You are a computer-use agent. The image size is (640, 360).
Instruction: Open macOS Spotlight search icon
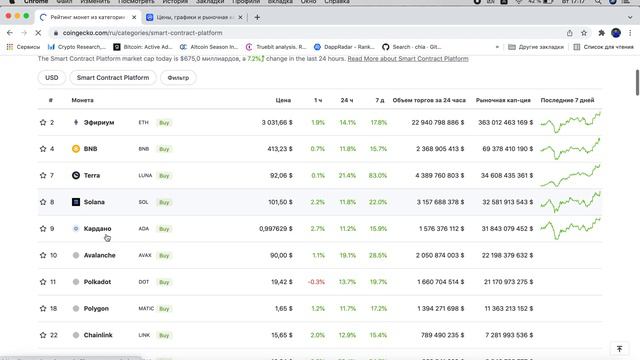[x=598, y=2]
